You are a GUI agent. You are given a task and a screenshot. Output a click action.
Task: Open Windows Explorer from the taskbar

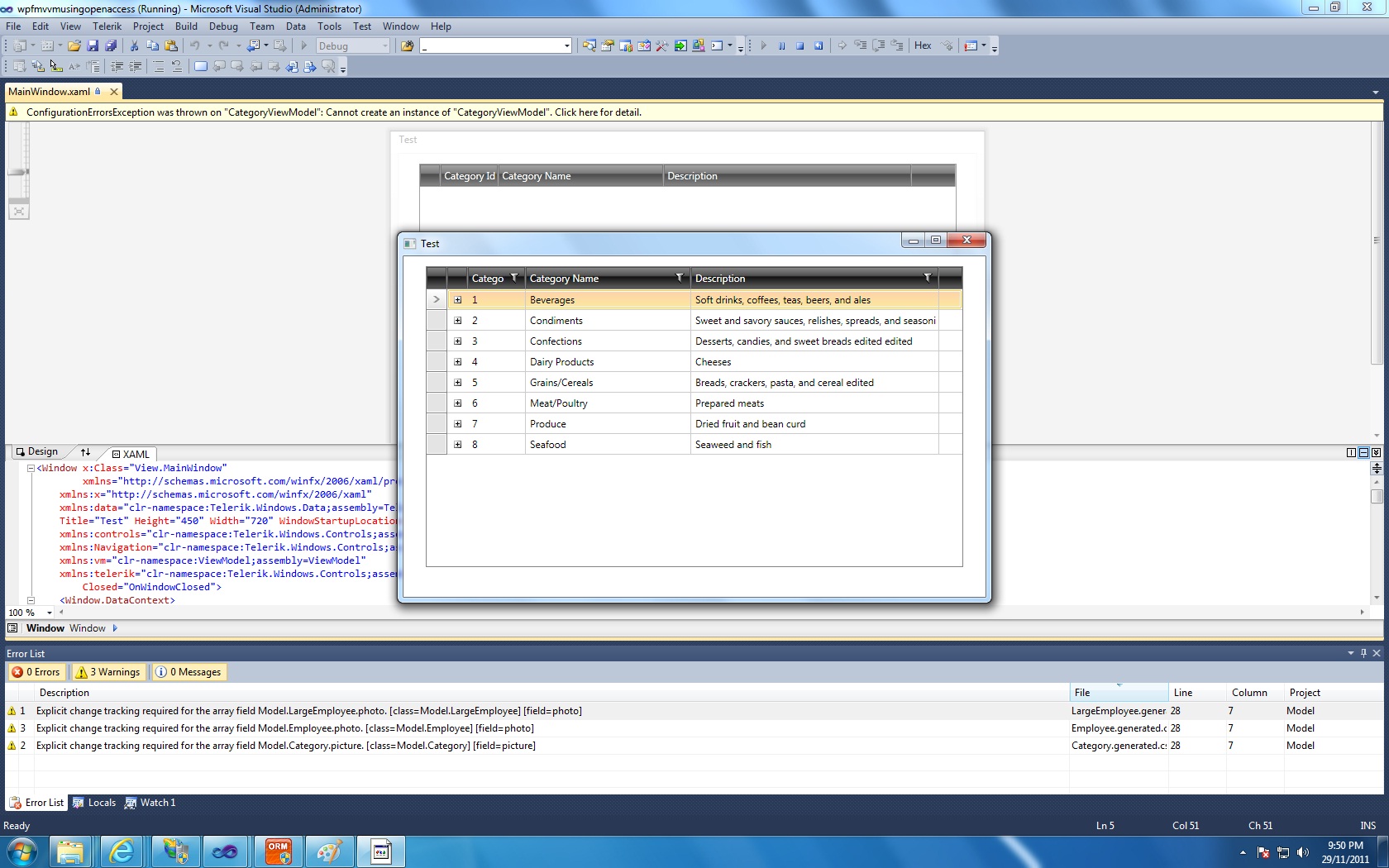[x=70, y=851]
